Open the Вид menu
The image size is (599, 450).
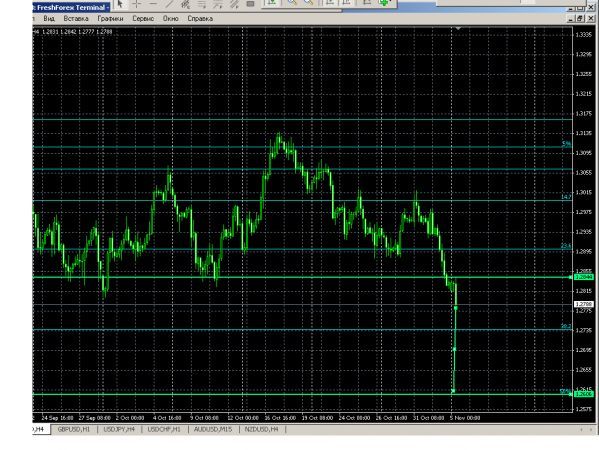click(x=49, y=18)
